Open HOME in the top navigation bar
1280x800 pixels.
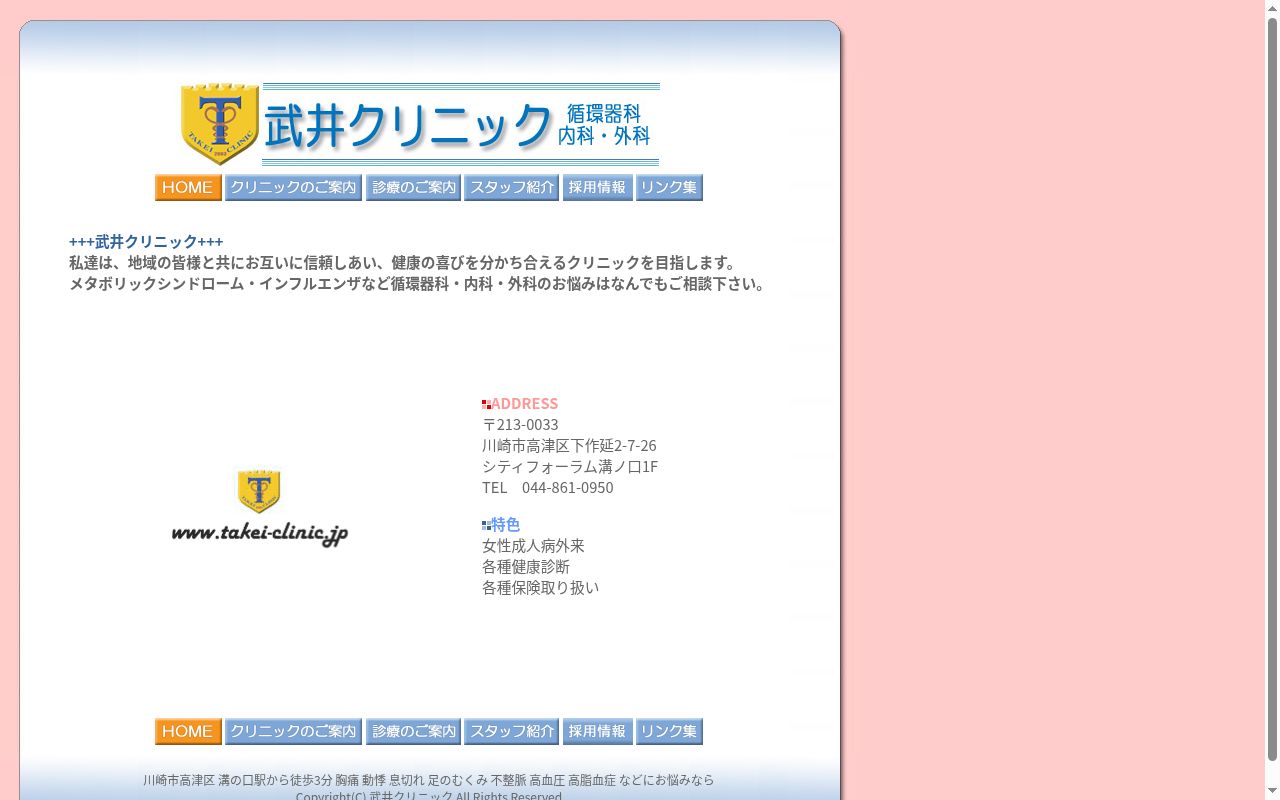(188, 188)
